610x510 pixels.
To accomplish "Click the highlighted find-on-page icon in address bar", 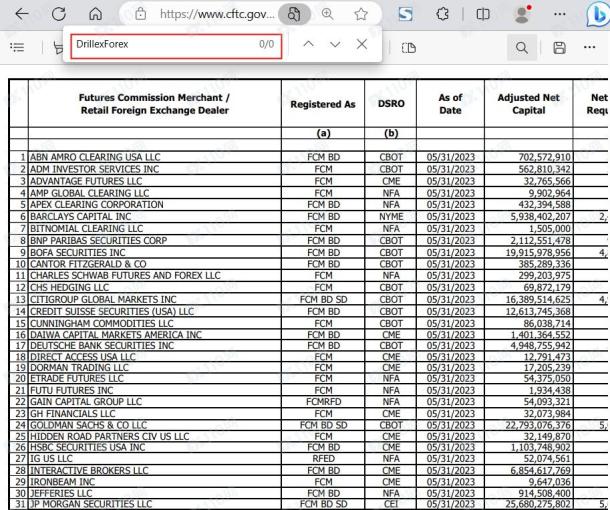I will pyautogui.click(x=294, y=14).
